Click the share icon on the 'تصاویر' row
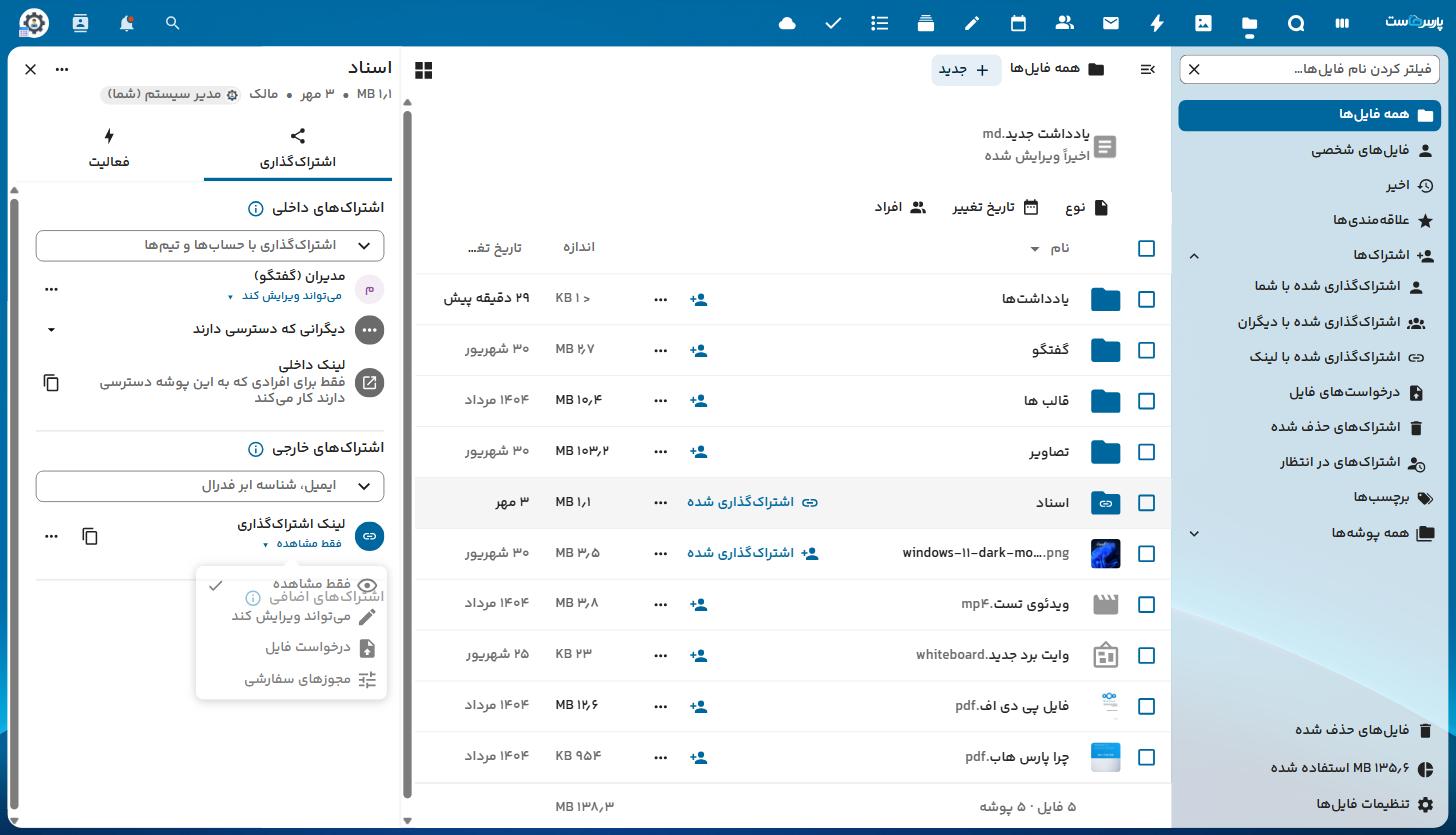1456x835 pixels. point(699,452)
